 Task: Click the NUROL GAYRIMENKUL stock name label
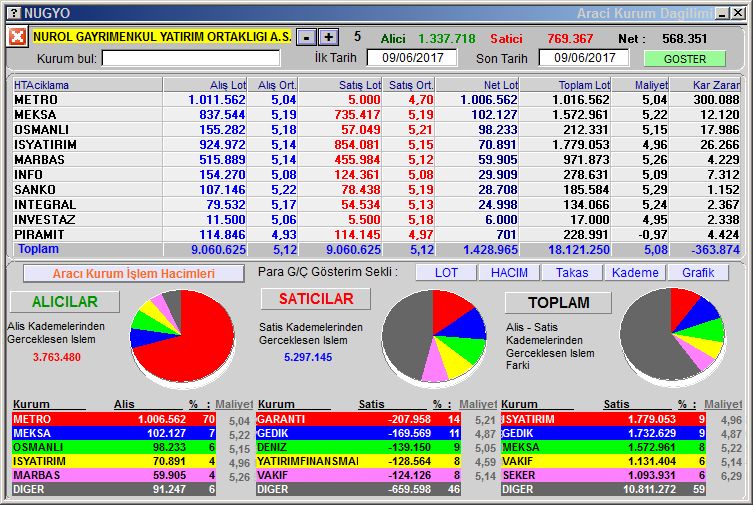point(162,36)
